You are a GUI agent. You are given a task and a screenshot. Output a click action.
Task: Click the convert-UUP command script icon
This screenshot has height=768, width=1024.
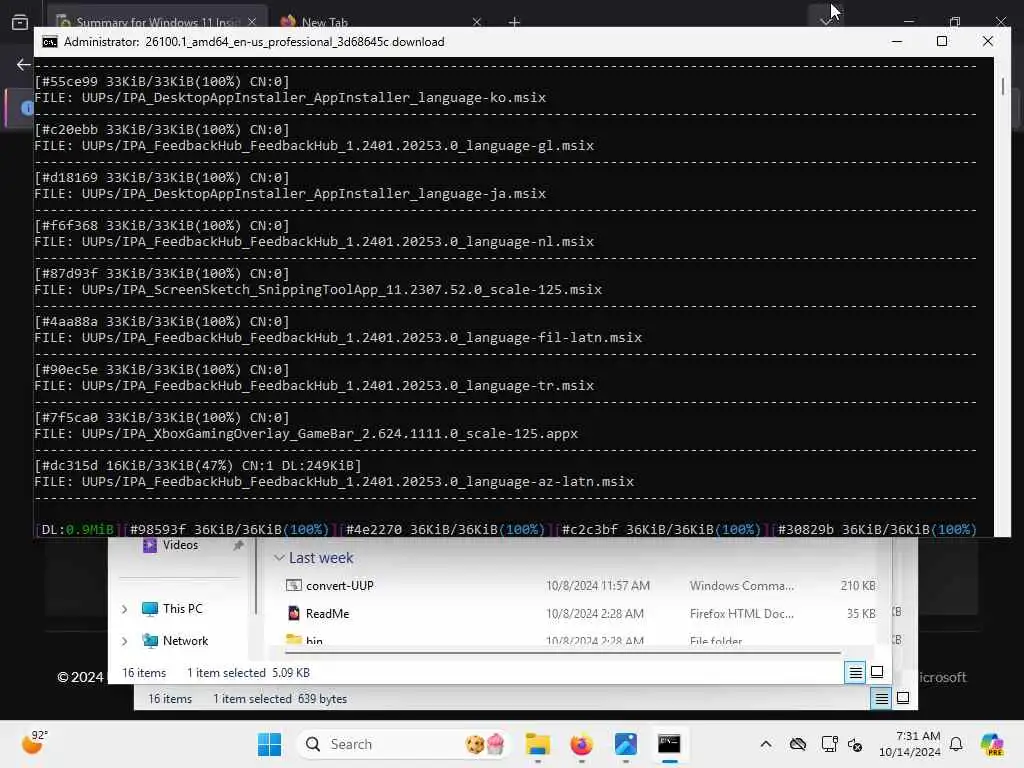[x=294, y=585]
